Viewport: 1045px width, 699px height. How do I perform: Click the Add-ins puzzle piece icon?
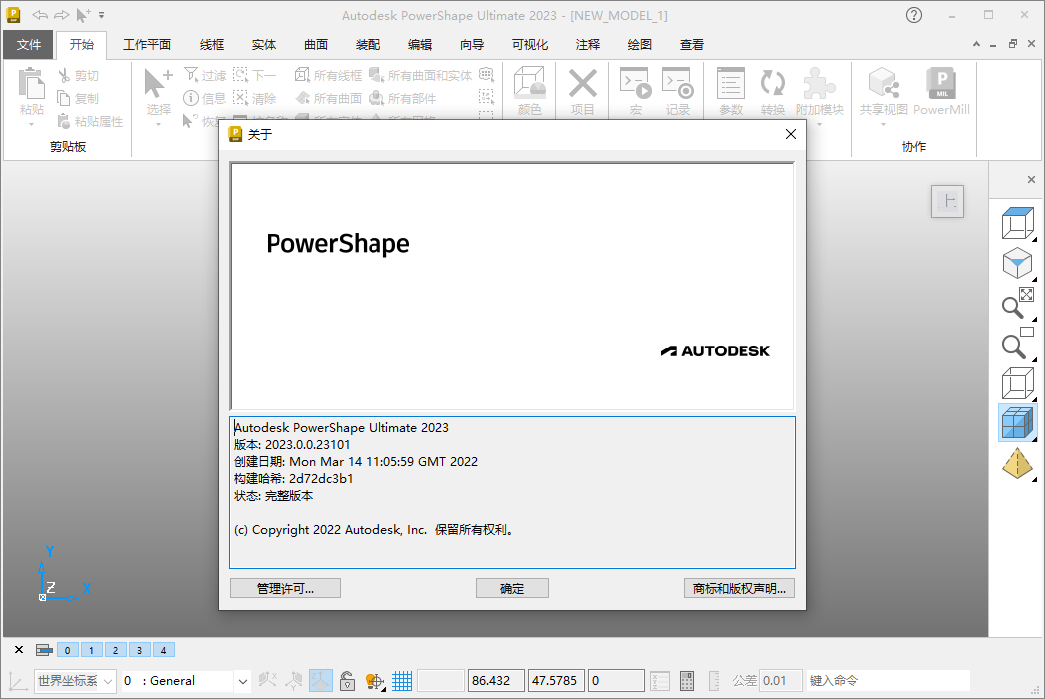(819, 83)
